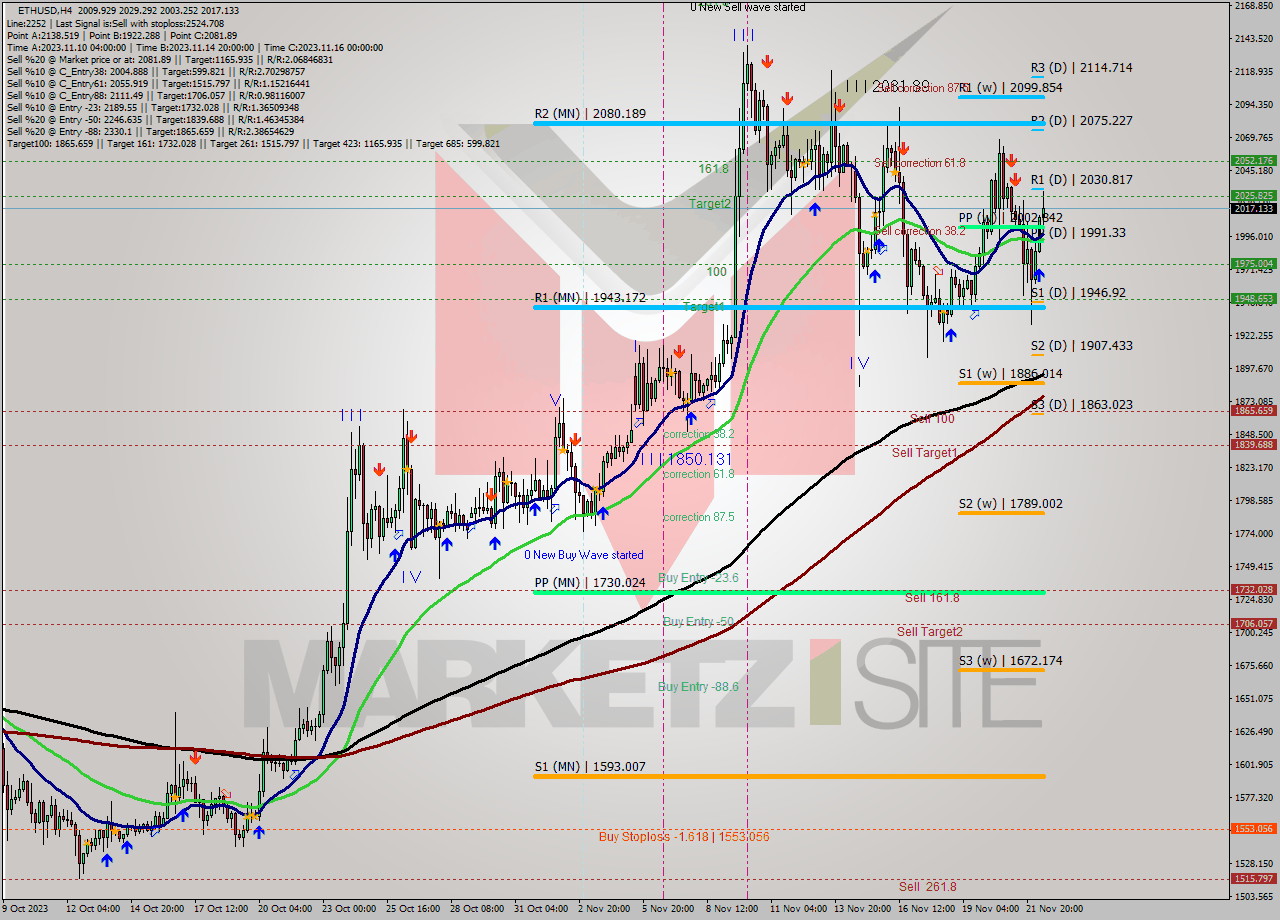Click the red 1706.057 price tag
Screen dimensions: 1280x920
point(1253,624)
